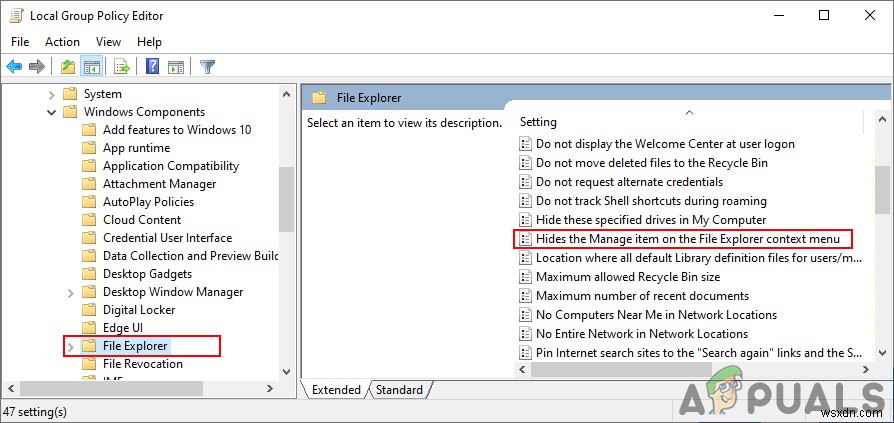Viewport: 894px width, 423px height.
Task: Click policy icon beside Hide these specified drives
Action: click(x=525, y=219)
